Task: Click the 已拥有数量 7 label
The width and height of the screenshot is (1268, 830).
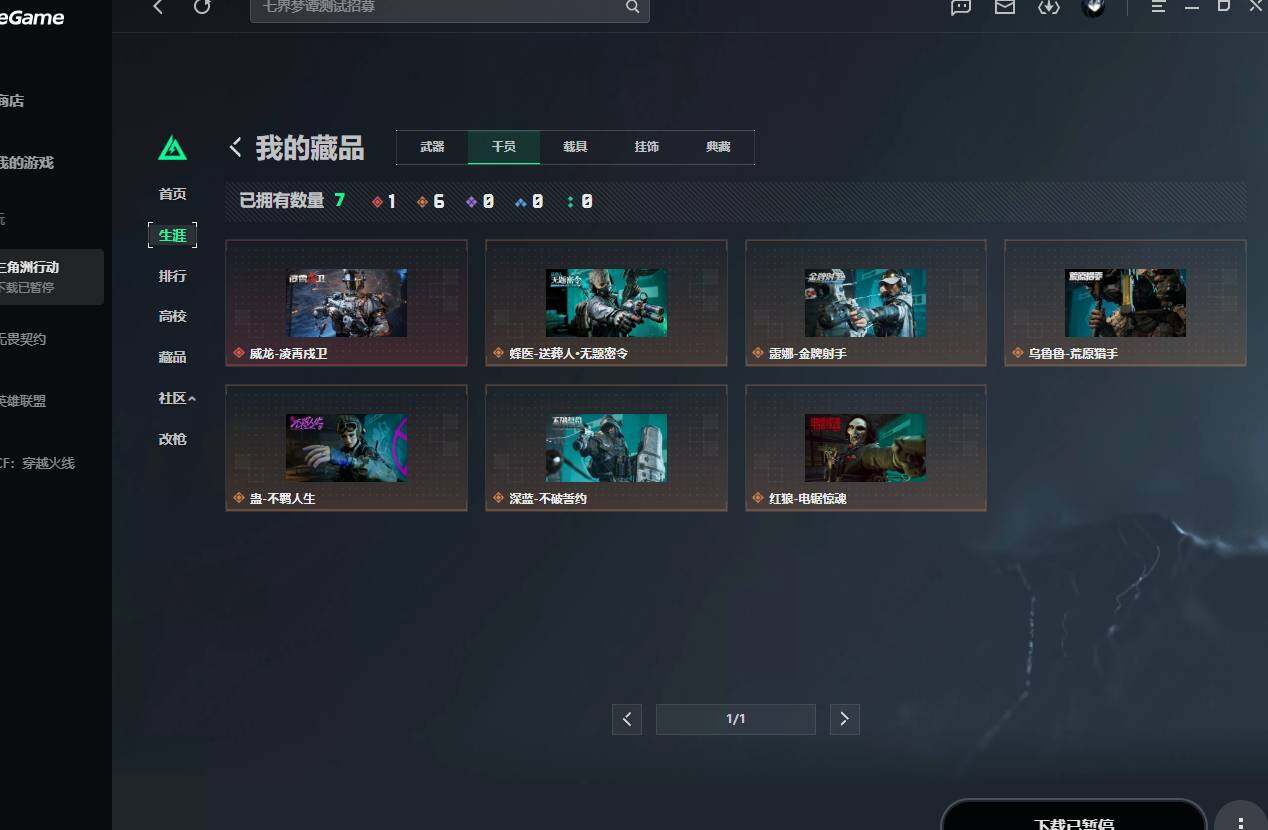Action: pyautogui.click(x=292, y=201)
